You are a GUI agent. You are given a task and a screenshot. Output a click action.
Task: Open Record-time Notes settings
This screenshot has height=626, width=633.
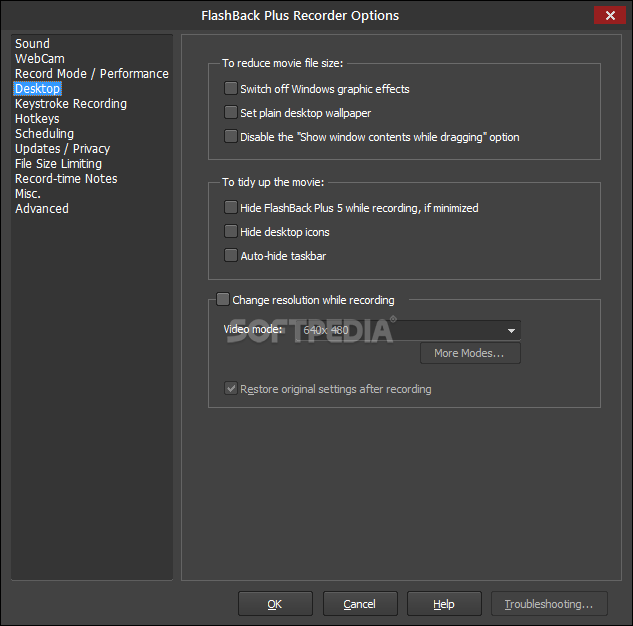coord(66,178)
